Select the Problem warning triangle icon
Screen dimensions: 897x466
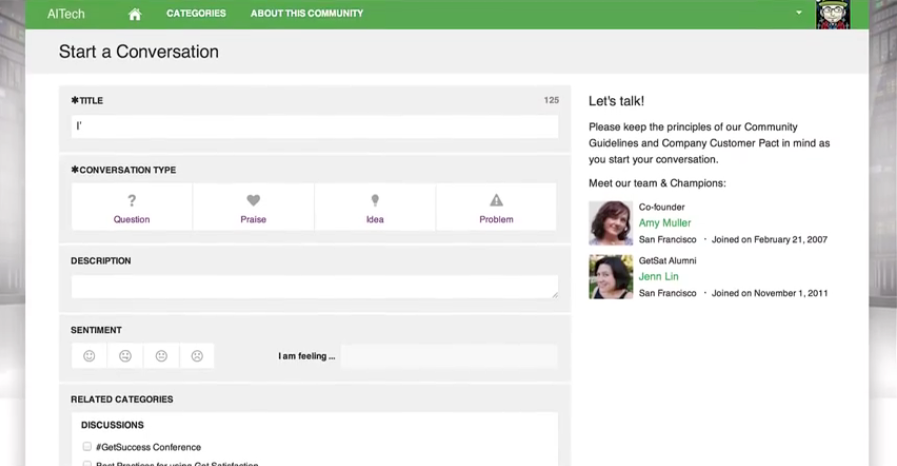(497, 200)
